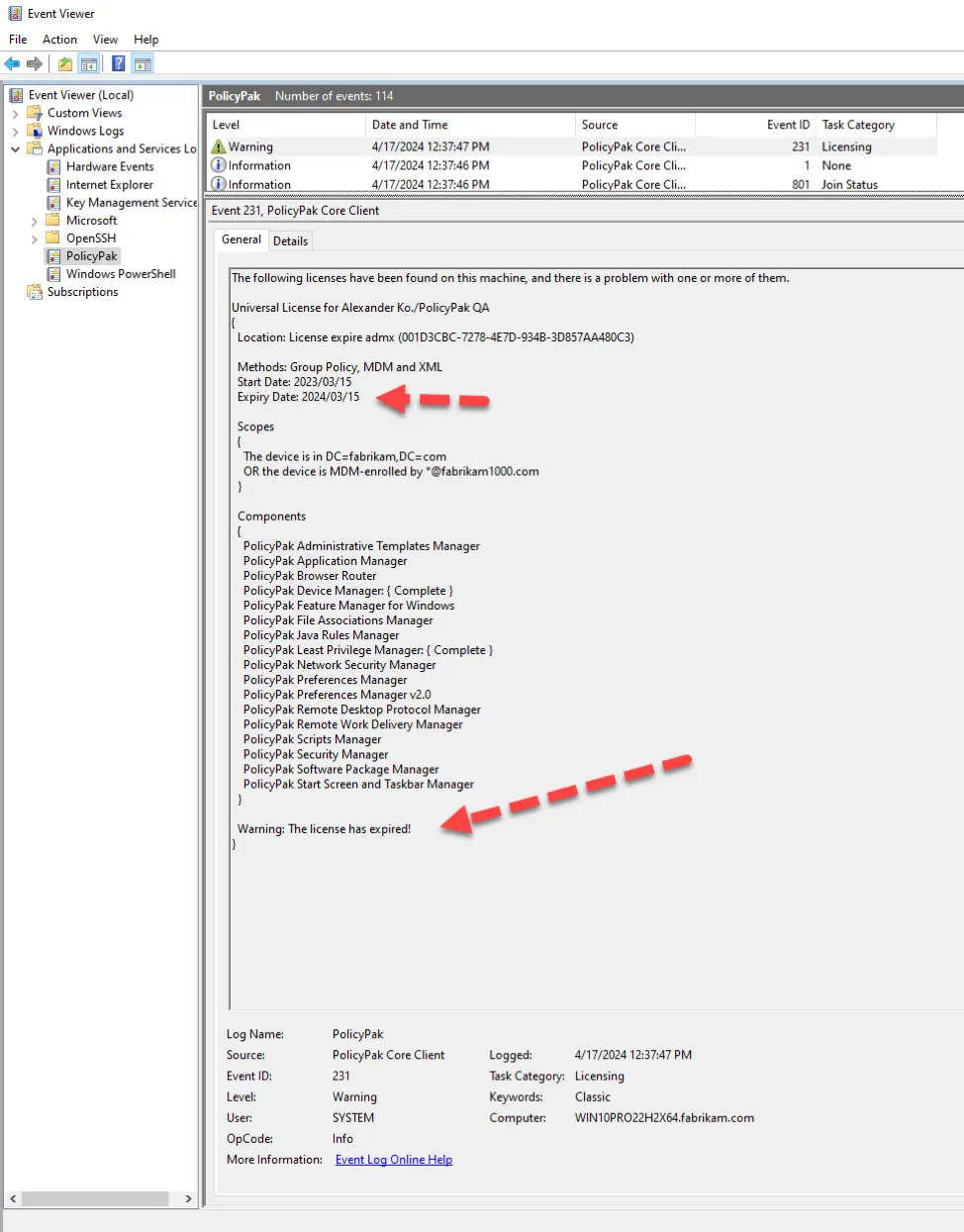Sort events by Date and Time column
This screenshot has width=964, height=1232.
coord(410,125)
